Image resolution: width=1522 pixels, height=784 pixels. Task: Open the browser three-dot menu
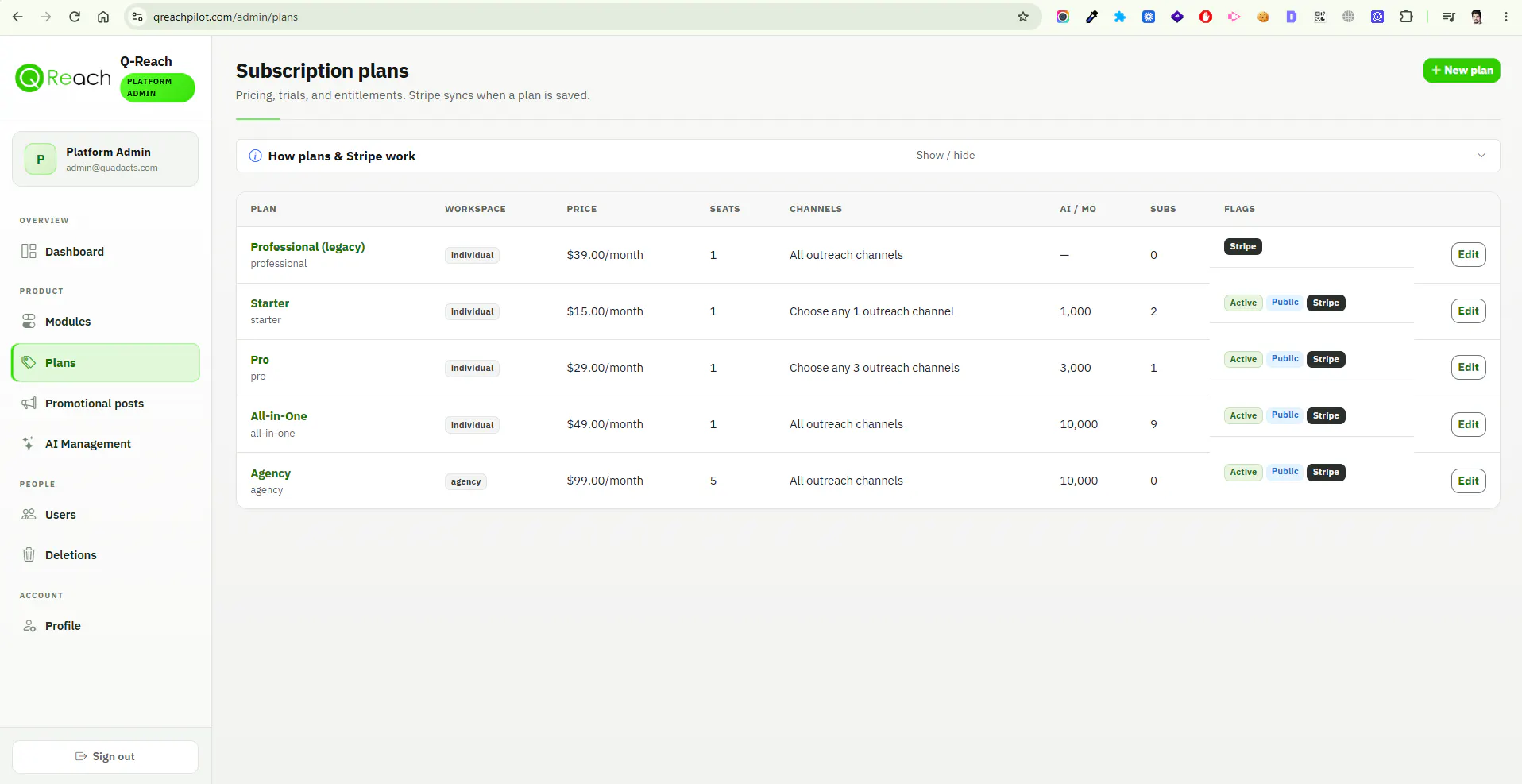[x=1505, y=17]
